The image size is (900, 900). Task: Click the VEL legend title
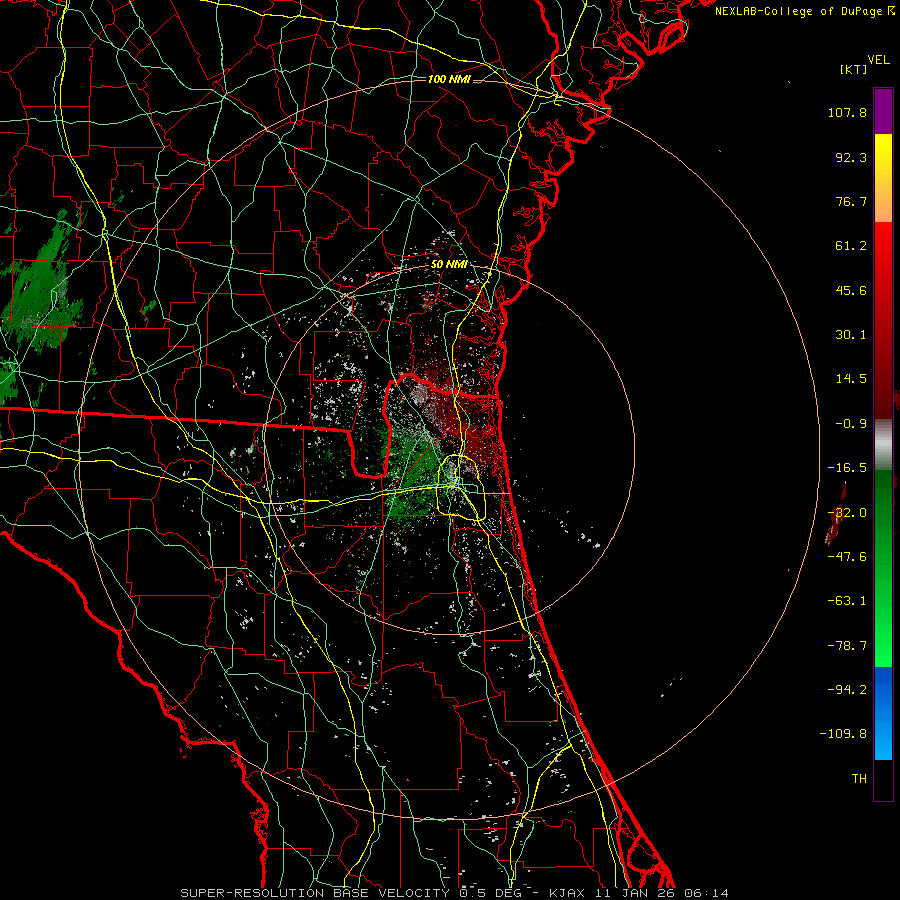coord(878,60)
